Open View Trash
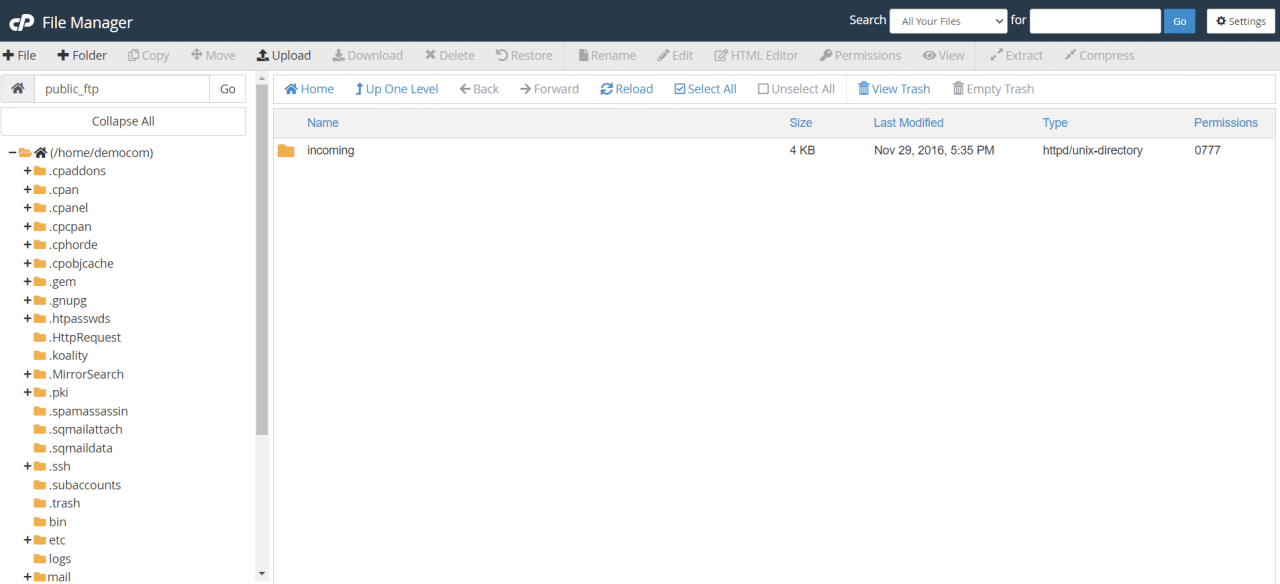 [x=893, y=88]
